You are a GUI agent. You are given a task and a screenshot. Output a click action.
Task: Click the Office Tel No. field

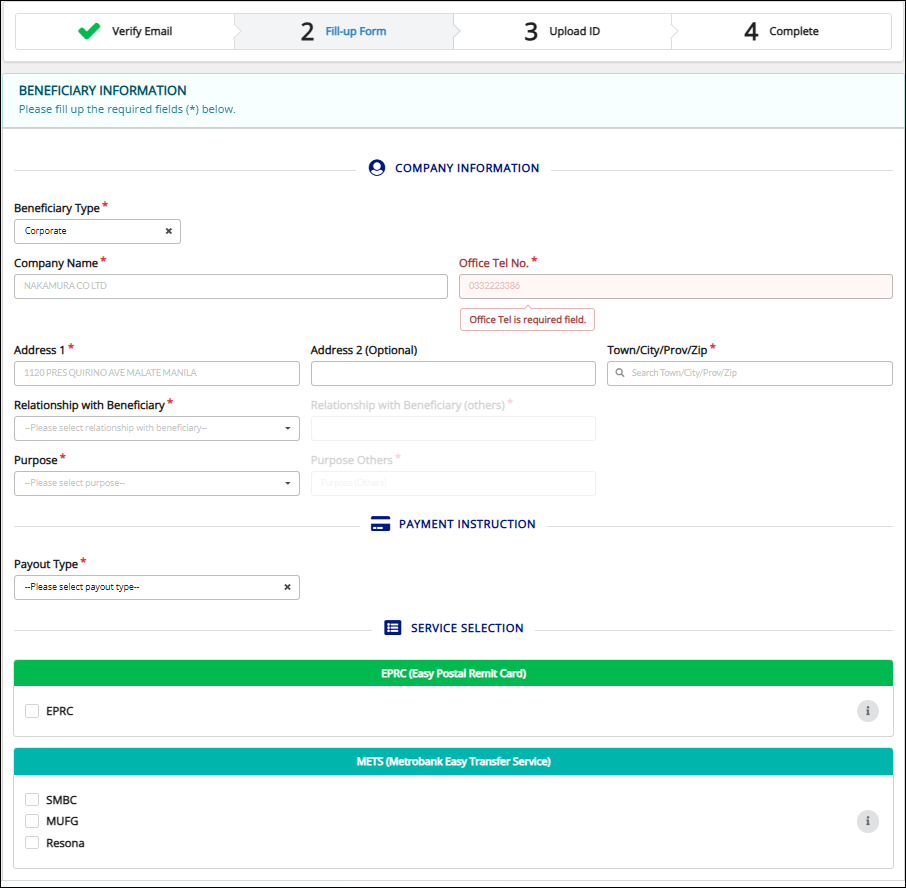(675, 286)
